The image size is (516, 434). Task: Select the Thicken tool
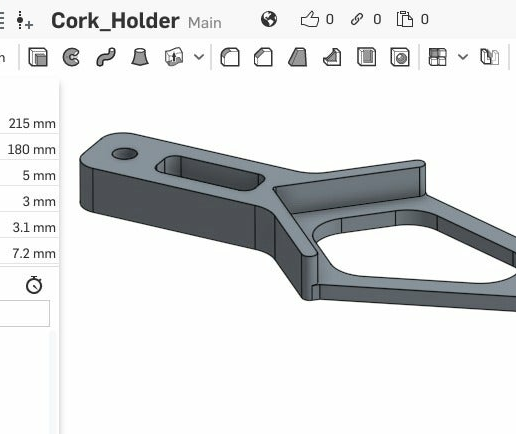coord(174,57)
